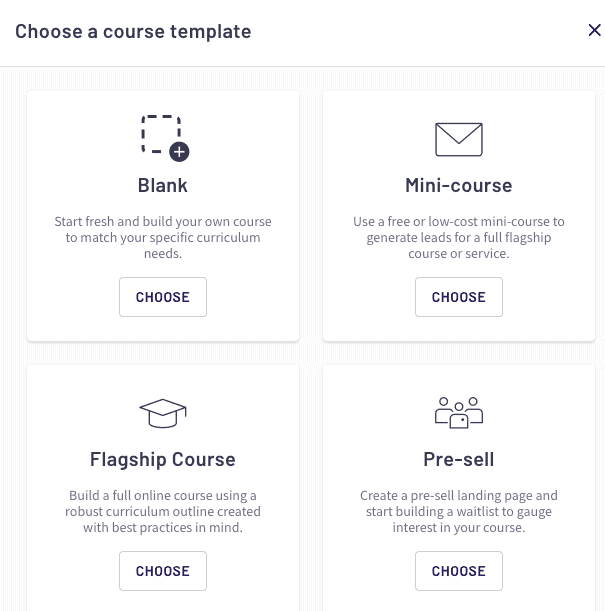Choose the Mini-course template
This screenshot has height=611, width=605.
pyautogui.click(x=459, y=297)
